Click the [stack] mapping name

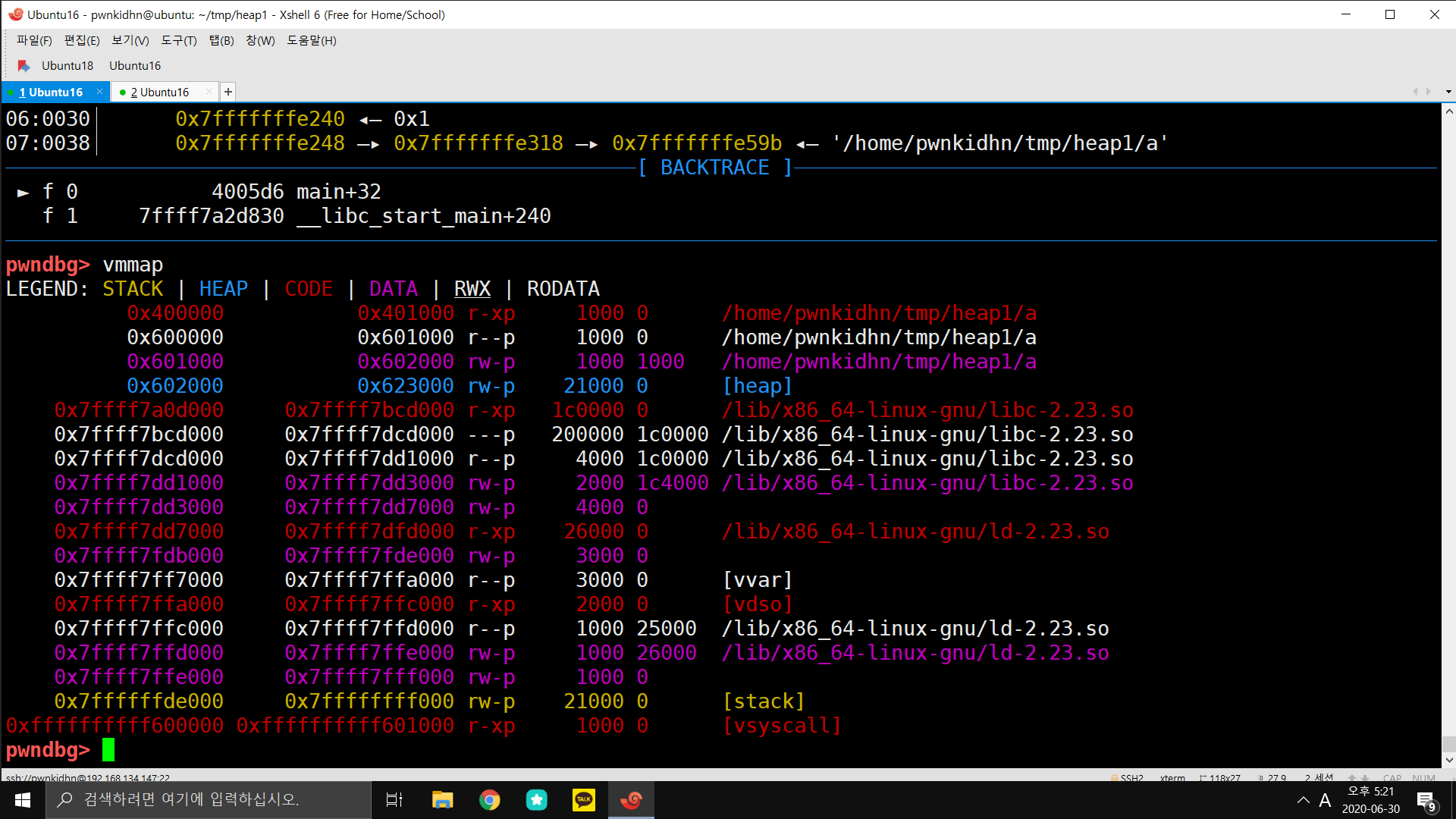coord(764,701)
